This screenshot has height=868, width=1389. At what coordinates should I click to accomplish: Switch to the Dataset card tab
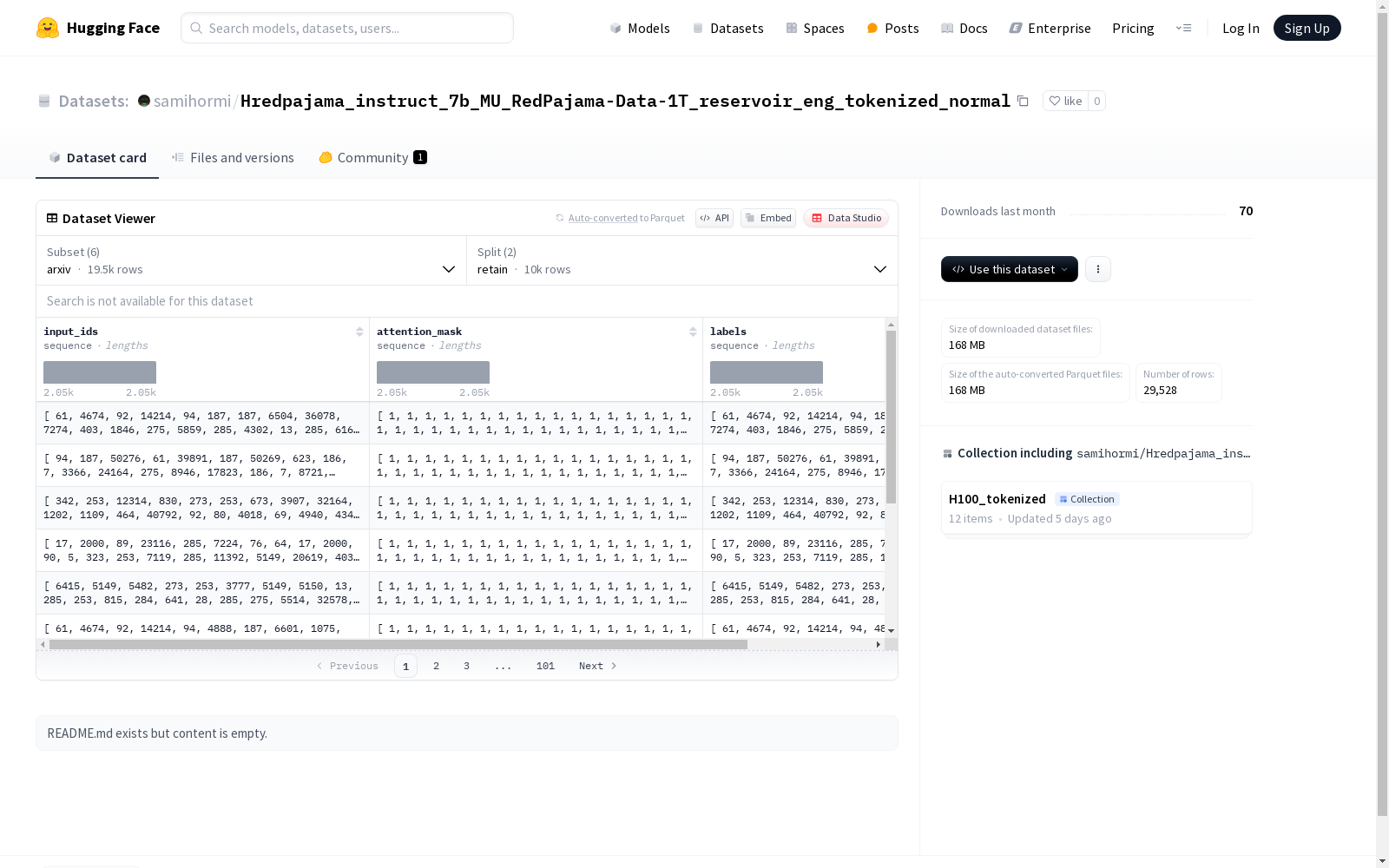point(97,157)
